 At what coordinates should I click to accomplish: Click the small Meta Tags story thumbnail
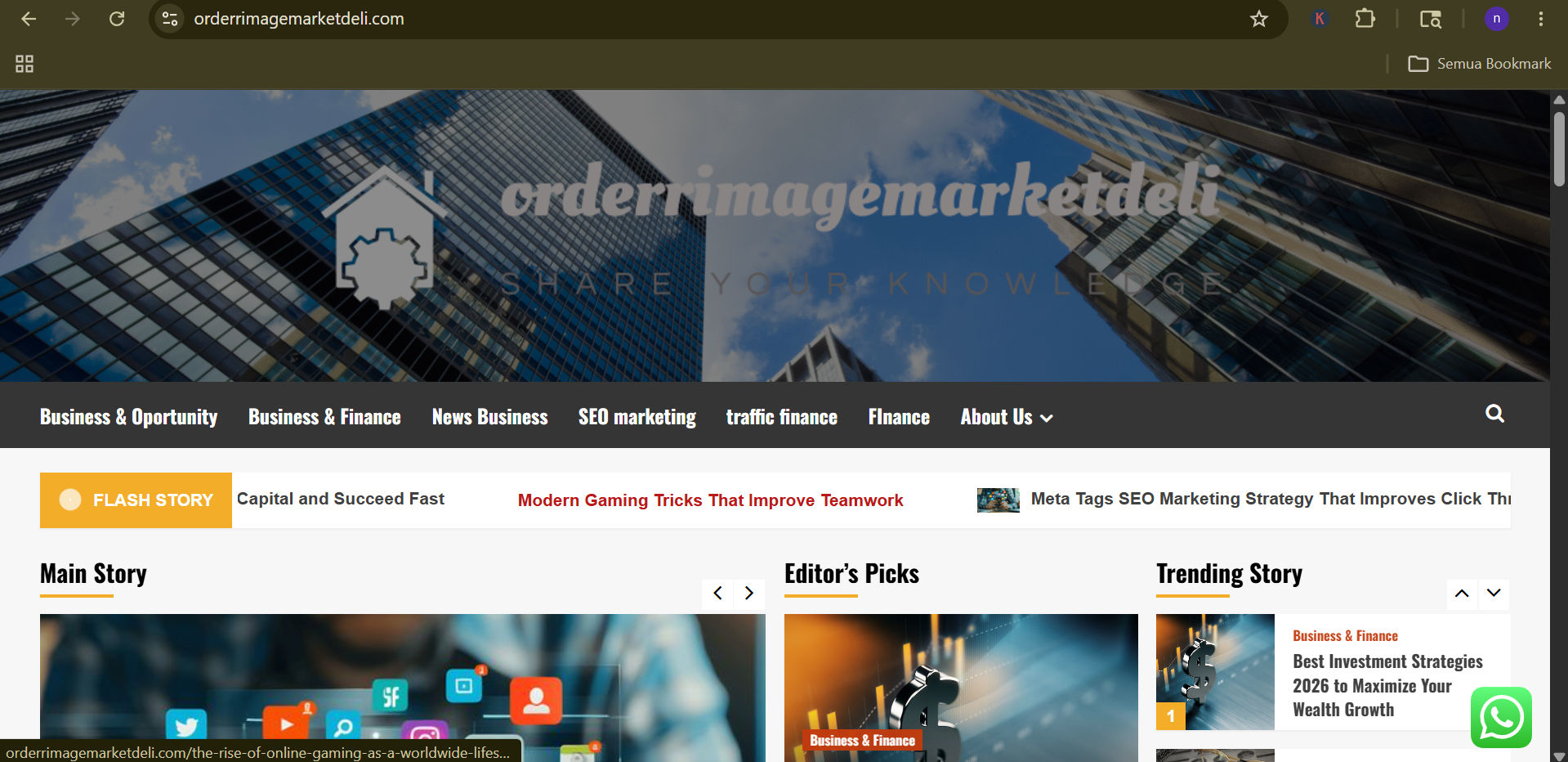tap(998, 500)
